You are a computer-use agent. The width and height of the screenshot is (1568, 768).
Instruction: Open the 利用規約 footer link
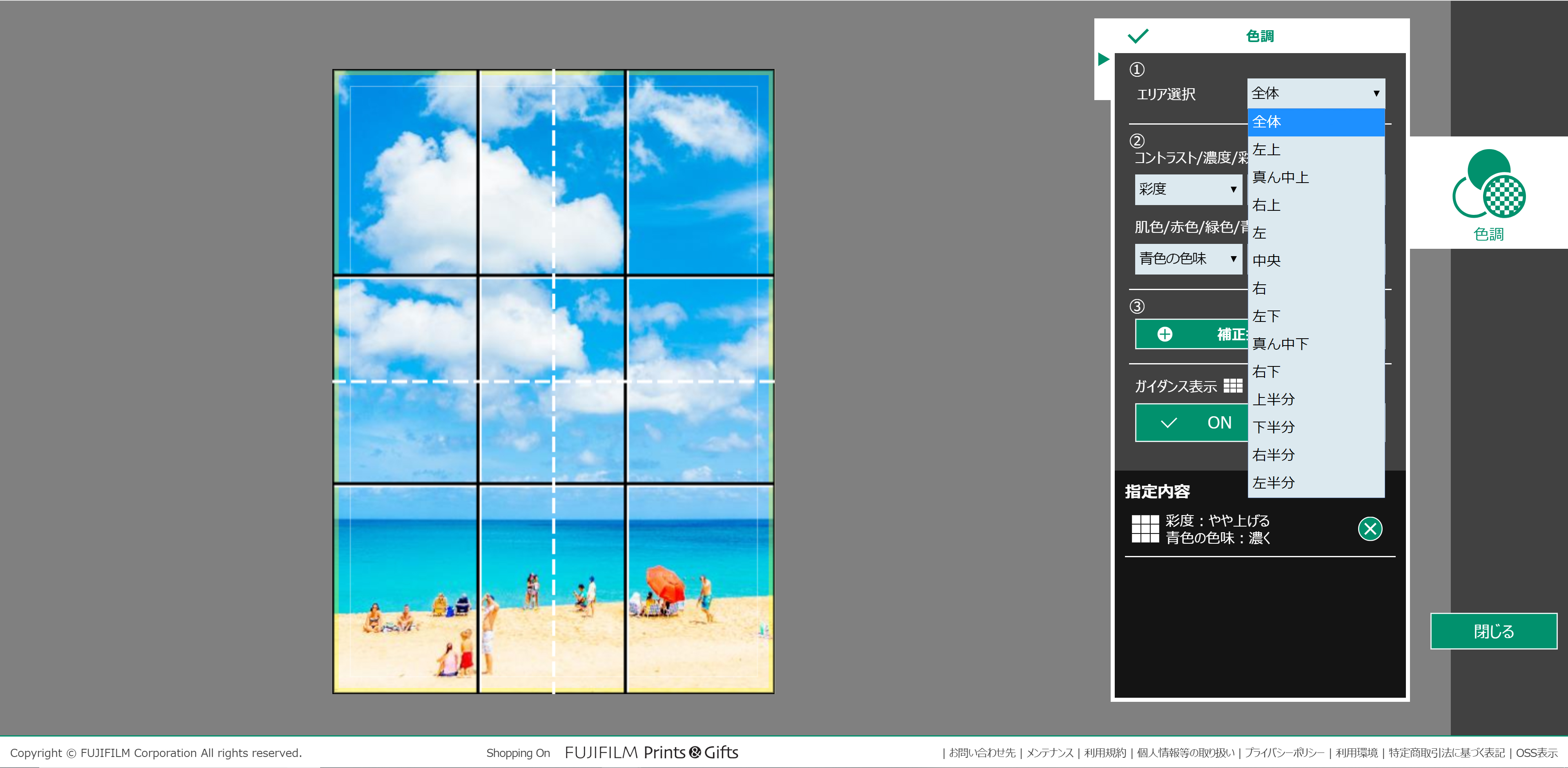click(x=1105, y=753)
